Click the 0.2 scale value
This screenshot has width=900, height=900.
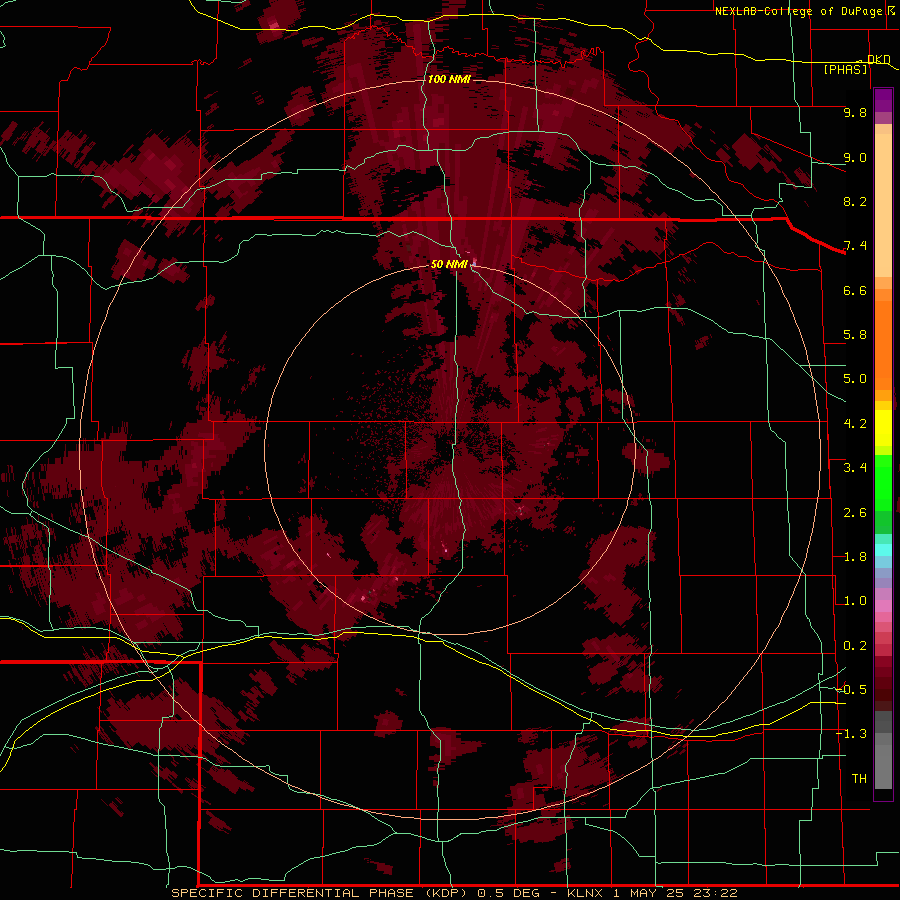[855, 646]
